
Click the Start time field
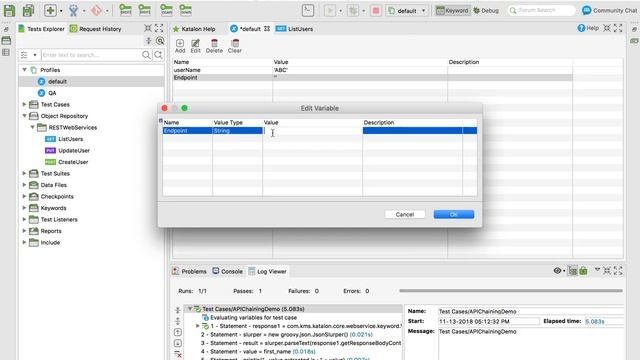pos(489,321)
